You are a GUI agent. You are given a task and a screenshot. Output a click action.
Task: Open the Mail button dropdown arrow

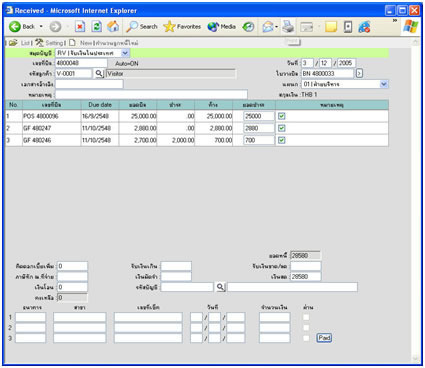point(276,27)
